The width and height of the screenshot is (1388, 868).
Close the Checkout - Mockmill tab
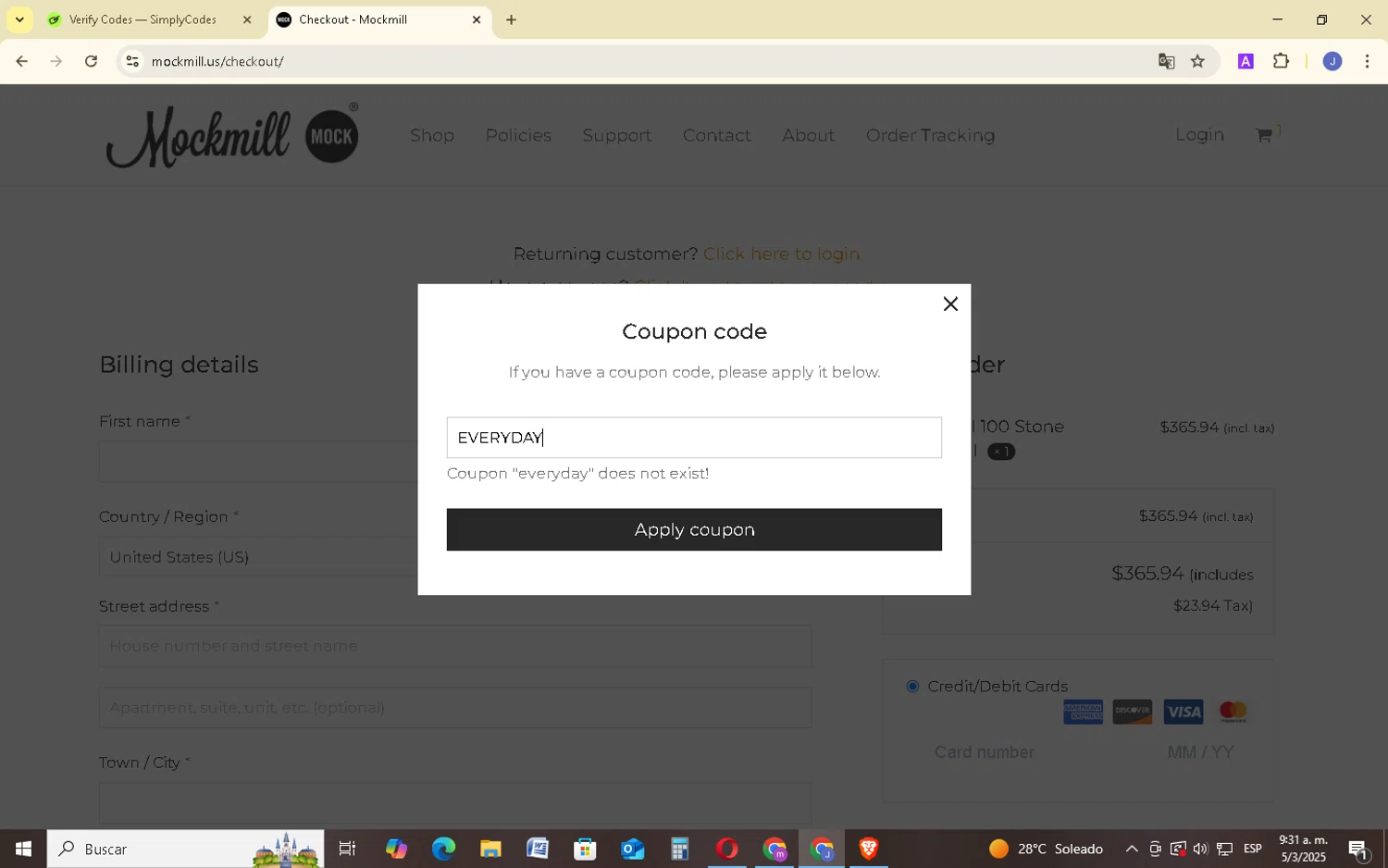point(477,19)
